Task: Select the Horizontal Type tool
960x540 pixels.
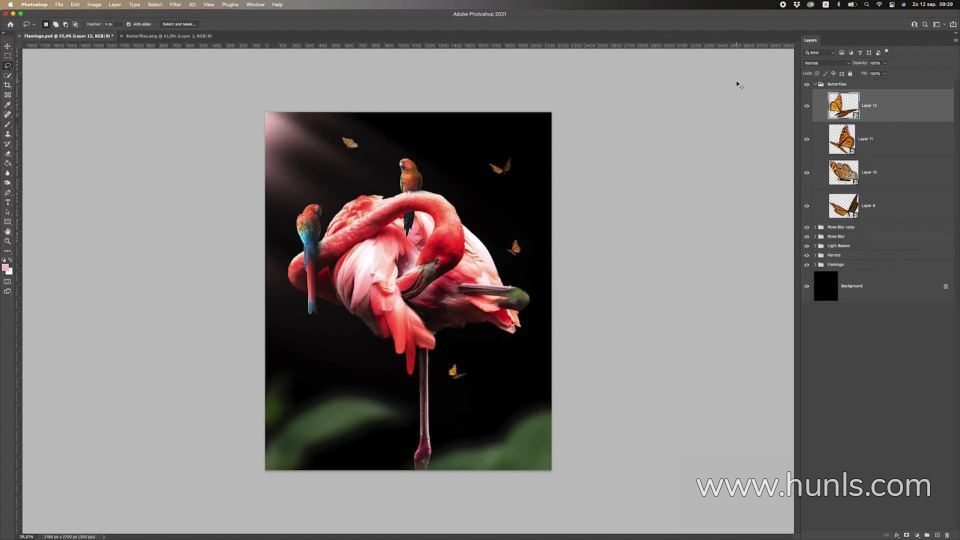Action: 7,202
